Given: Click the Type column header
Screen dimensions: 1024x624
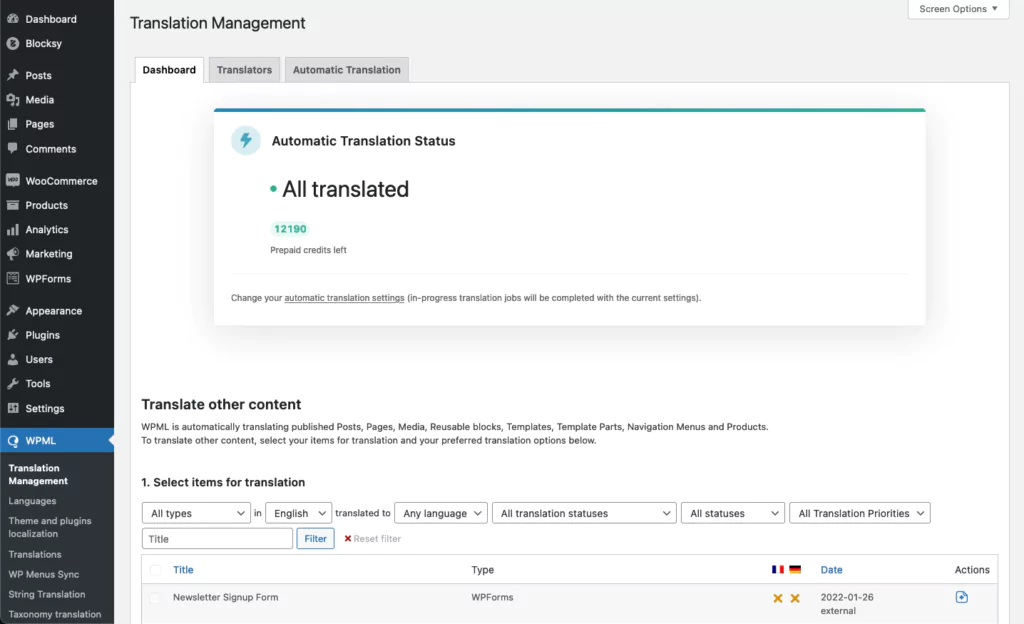Looking at the screenshot, I should (483, 570).
